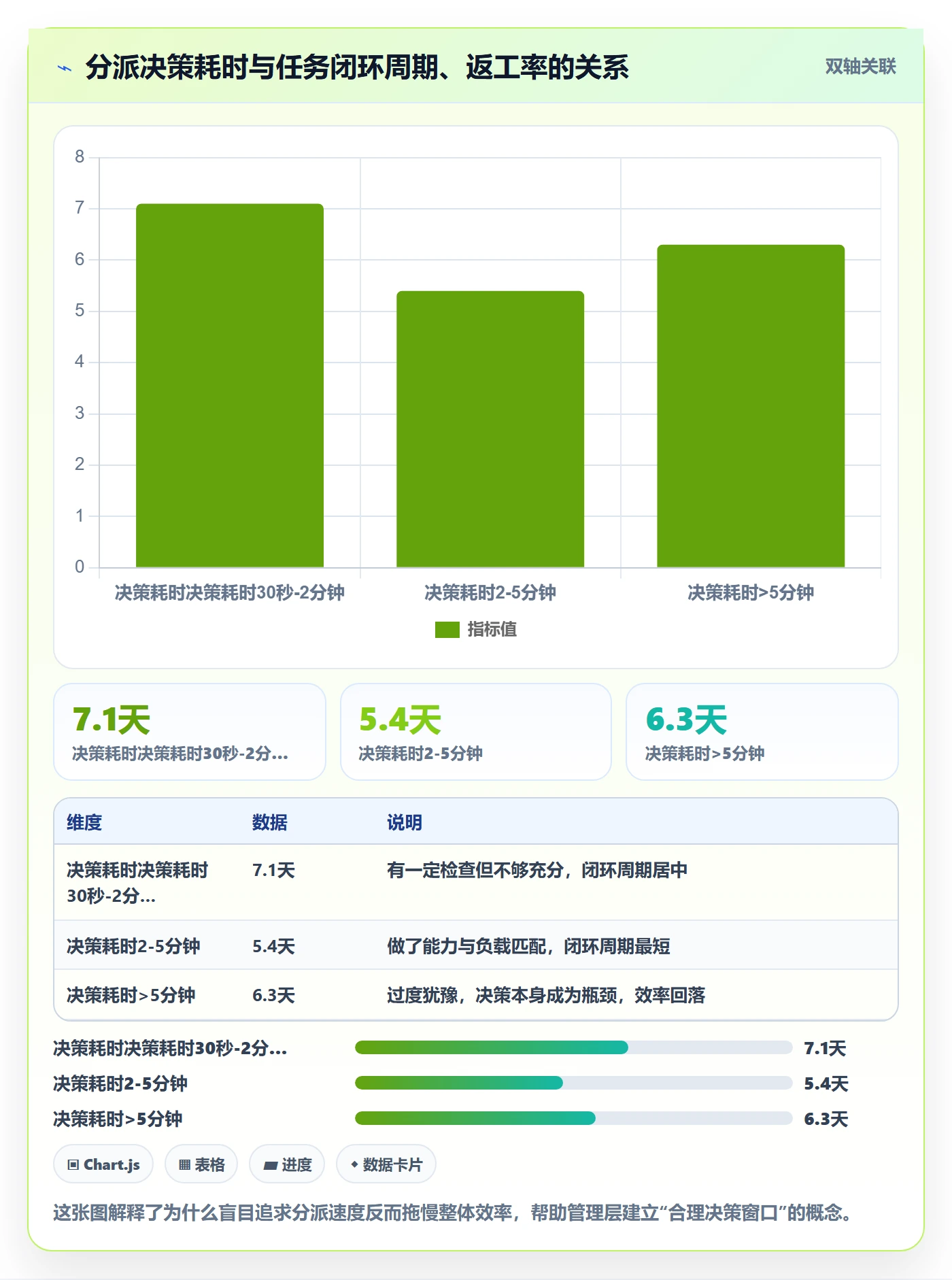
Task: Click the green 指标值 legend color swatch
Action: [447, 630]
